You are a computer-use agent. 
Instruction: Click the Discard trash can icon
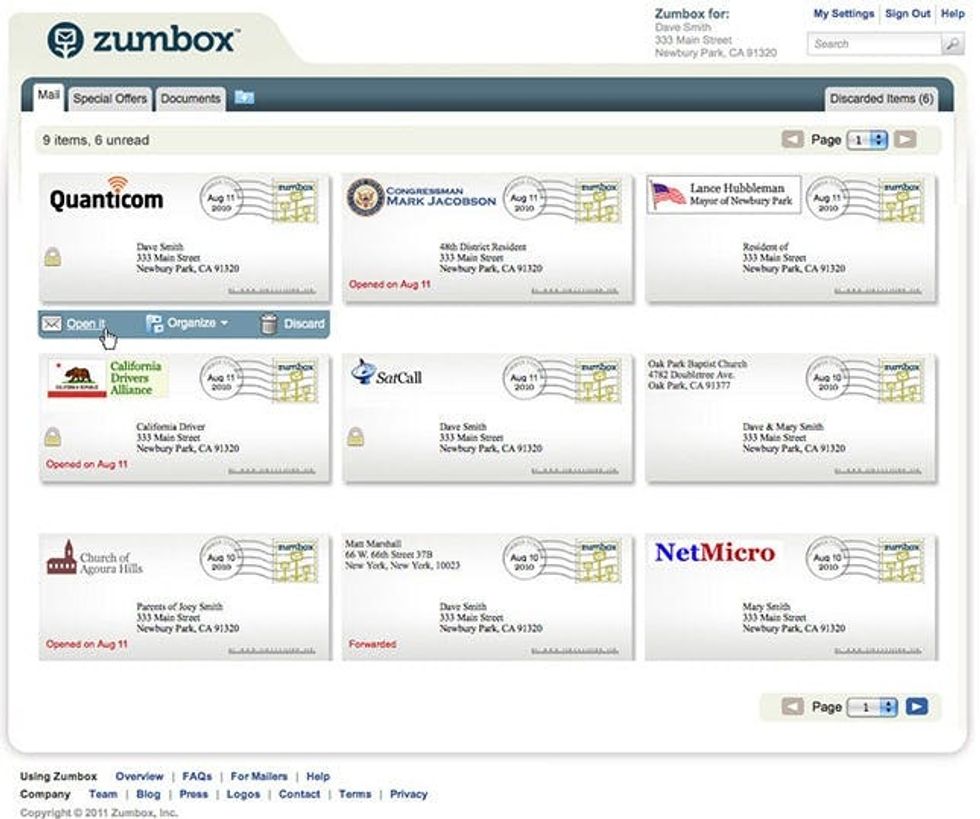(268, 324)
